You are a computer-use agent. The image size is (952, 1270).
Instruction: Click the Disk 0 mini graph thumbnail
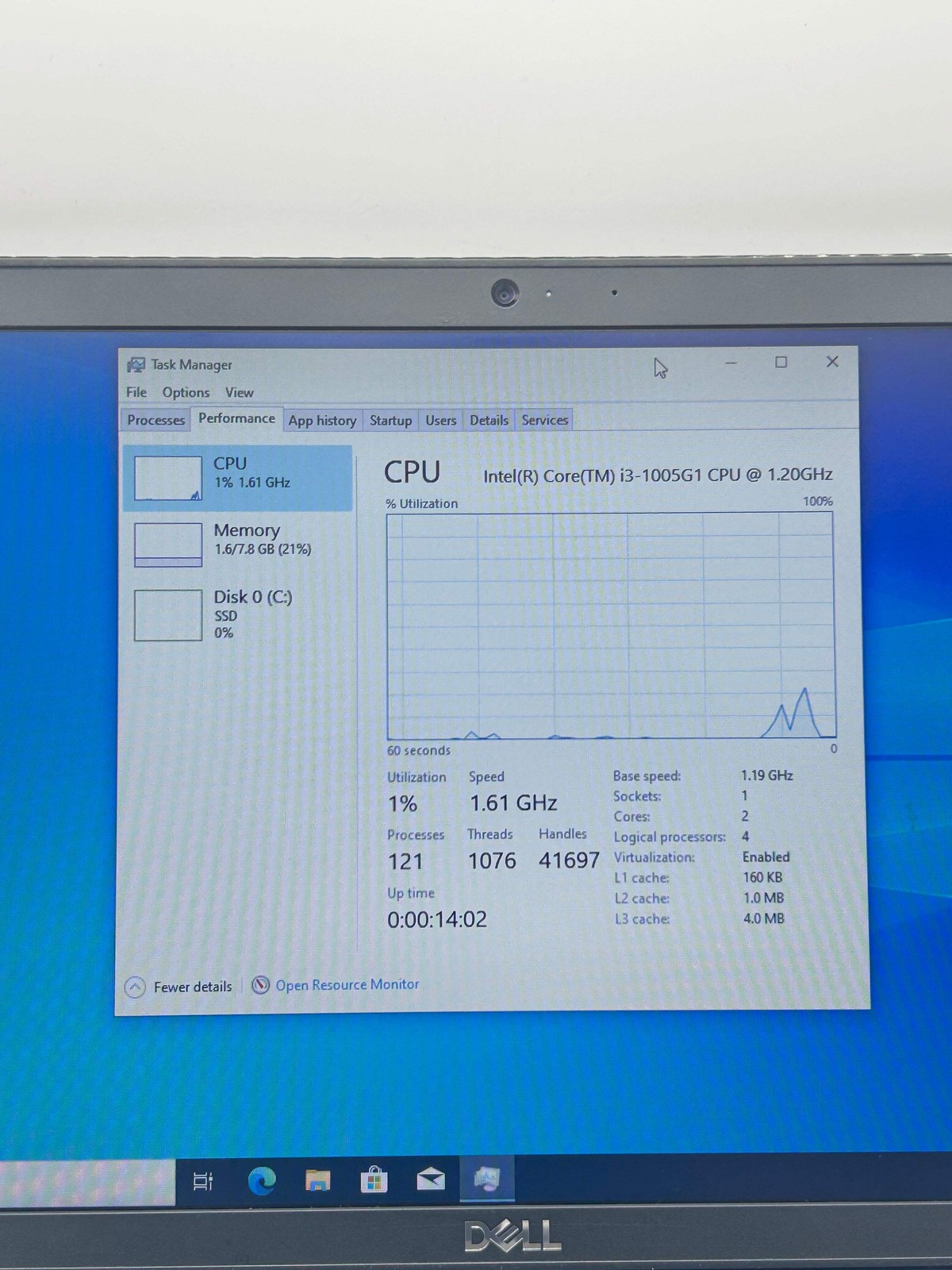[168, 615]
